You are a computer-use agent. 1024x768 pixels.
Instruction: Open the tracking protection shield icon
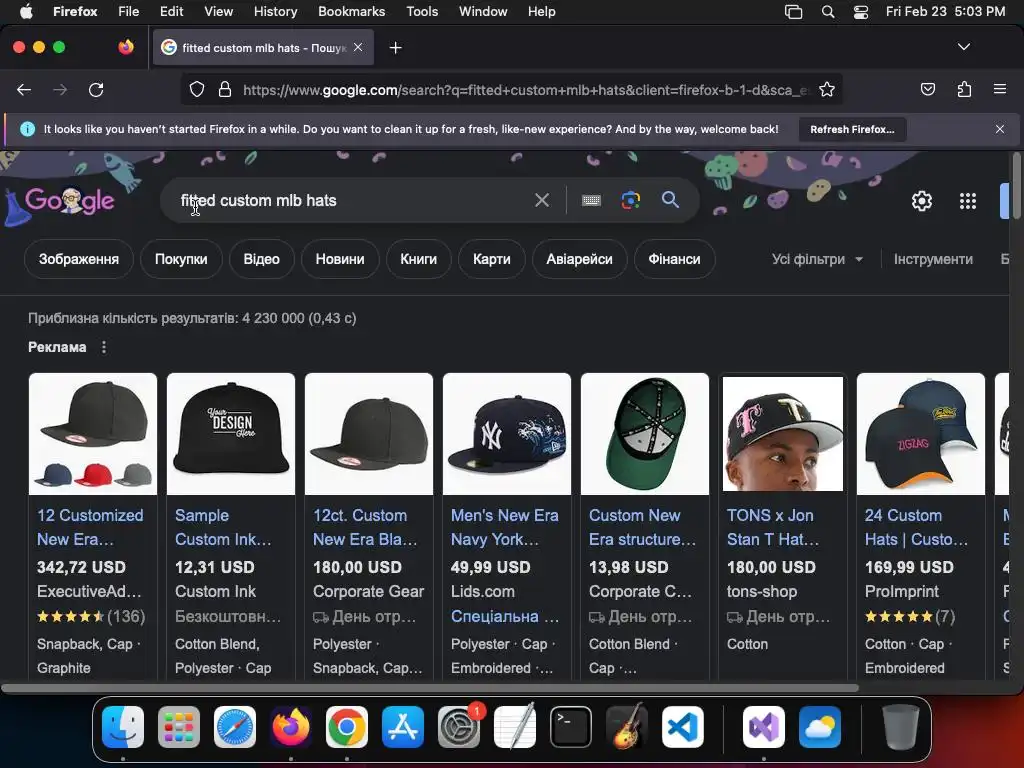(x=197, y=89)
